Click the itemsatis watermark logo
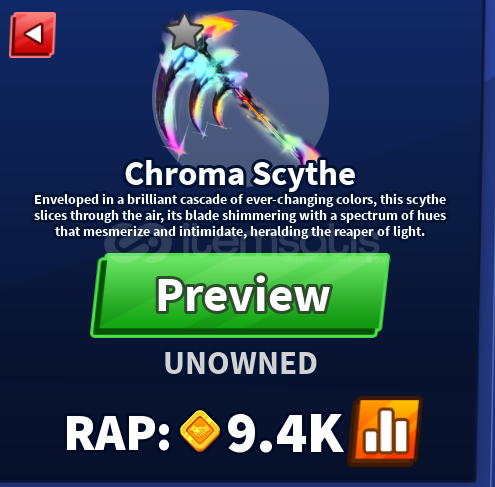Image resolution: width=495 pixels, height=487 pixels. 242,243
